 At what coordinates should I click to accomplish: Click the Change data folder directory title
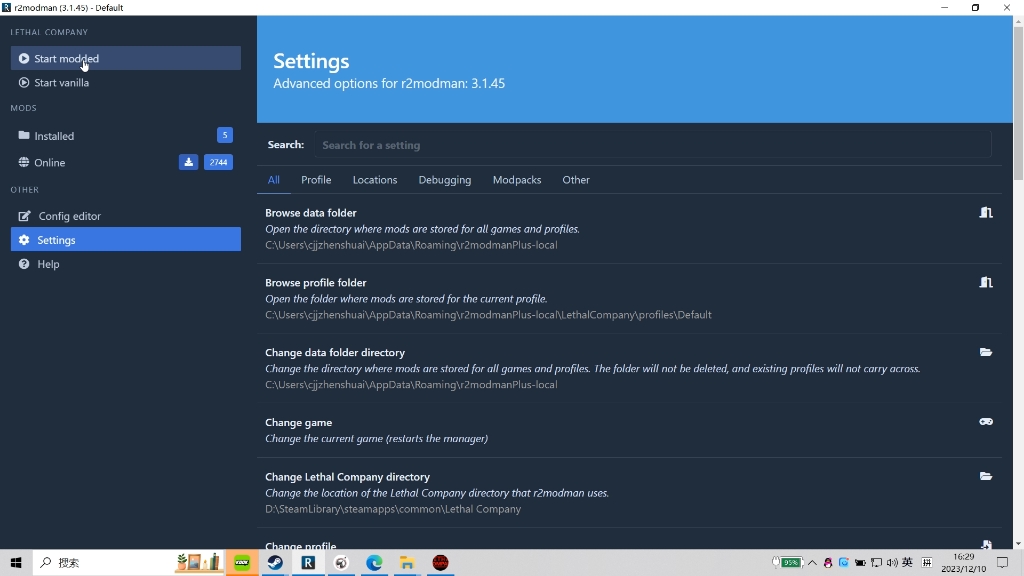(335, 353)
